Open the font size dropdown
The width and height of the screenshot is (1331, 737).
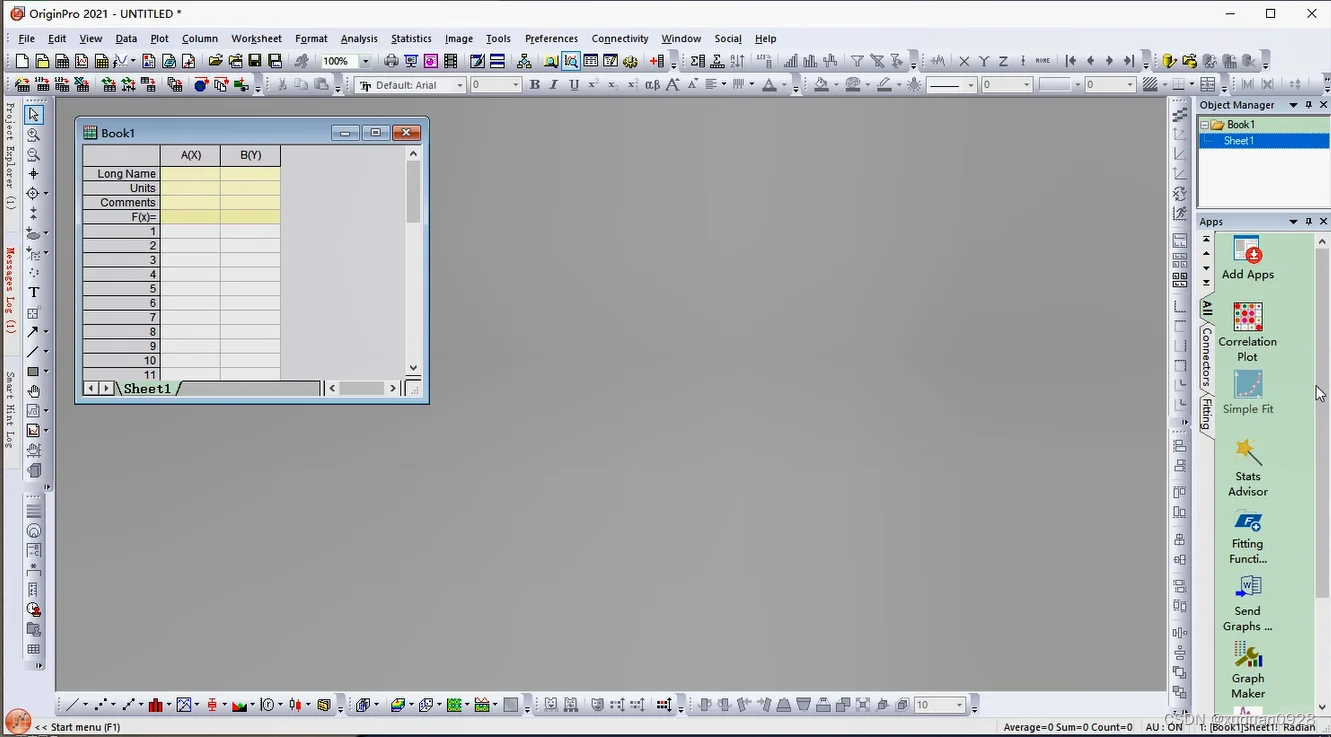[516, 85]
